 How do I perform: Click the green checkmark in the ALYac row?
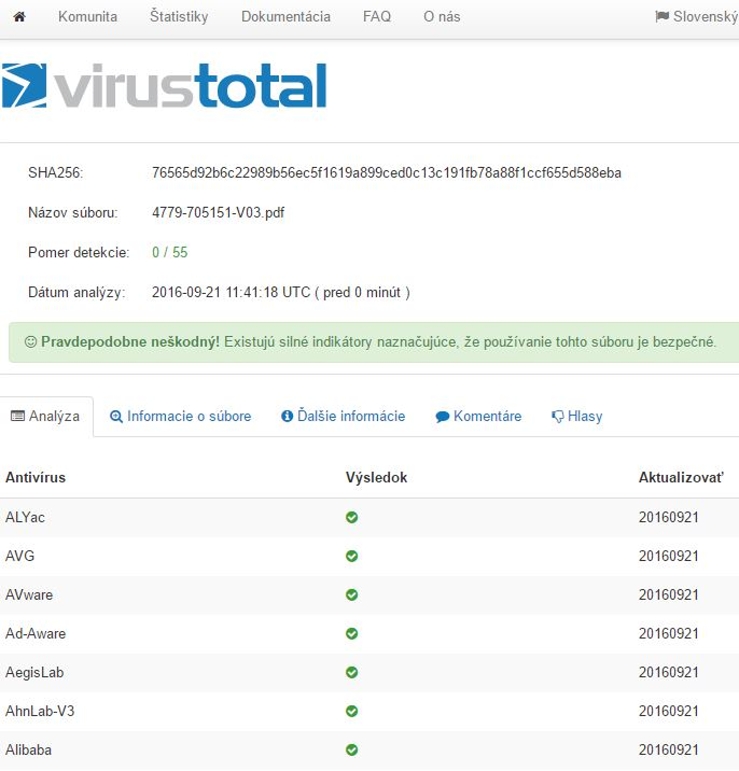[352, 517]
